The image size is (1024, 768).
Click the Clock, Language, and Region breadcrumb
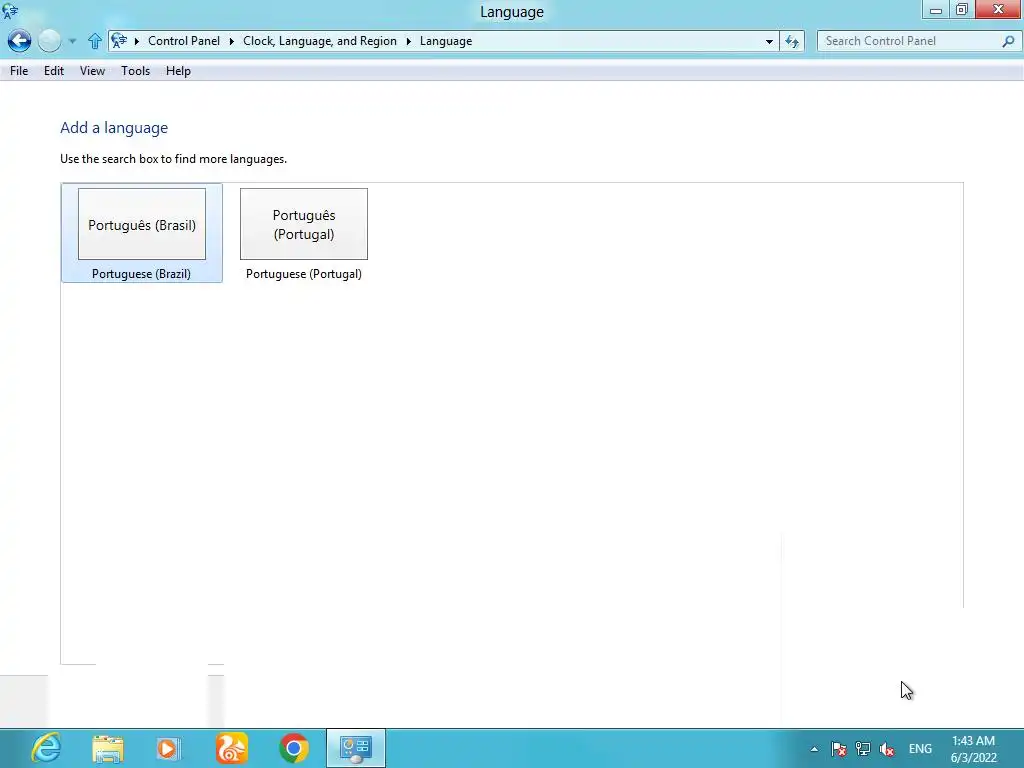320,41
